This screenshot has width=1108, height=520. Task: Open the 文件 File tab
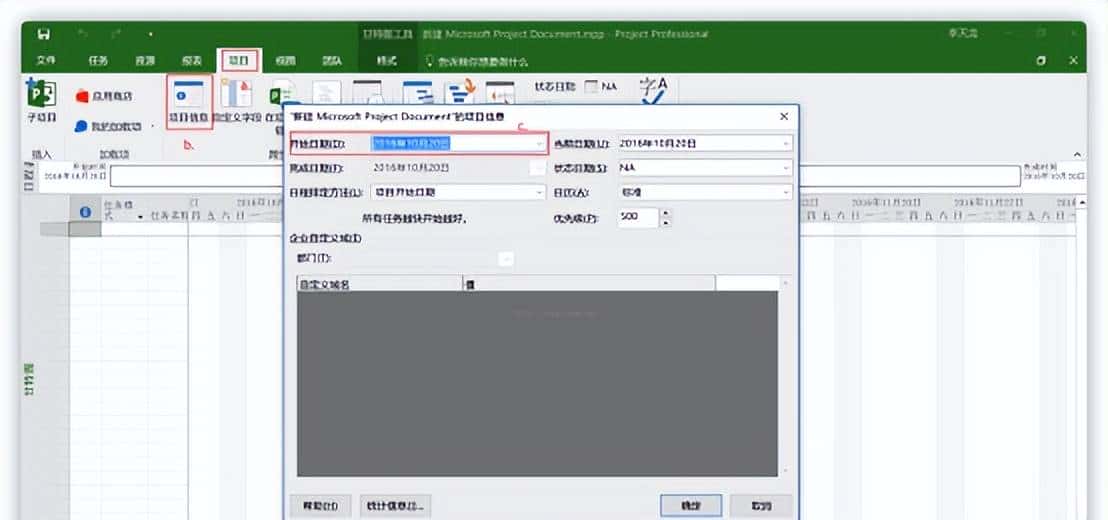click(46, 61)
